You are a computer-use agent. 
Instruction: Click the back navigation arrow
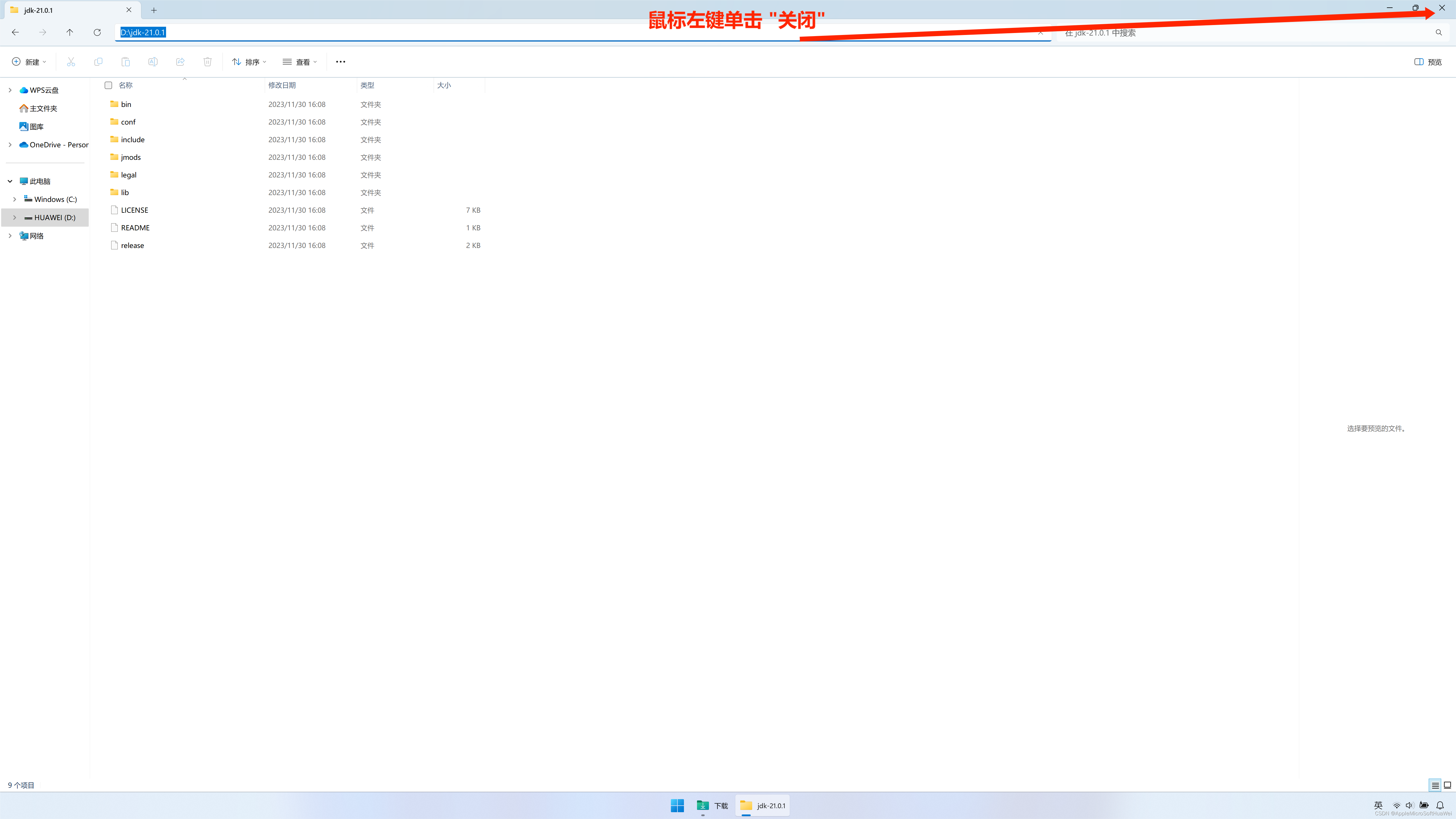[15, 32]
